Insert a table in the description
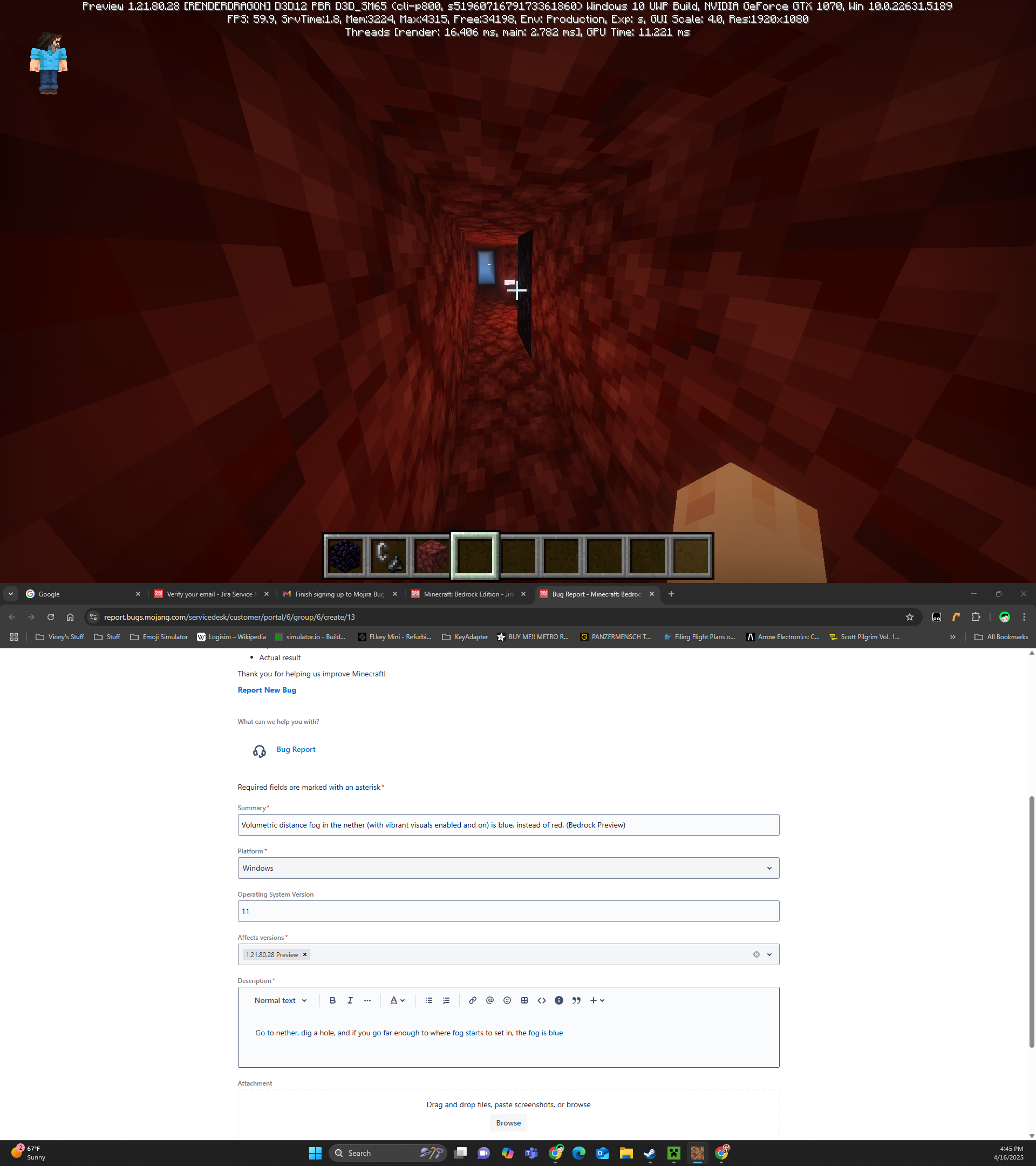The height and width of the screenshot is (1166, 1036). tap(524, 1000)
